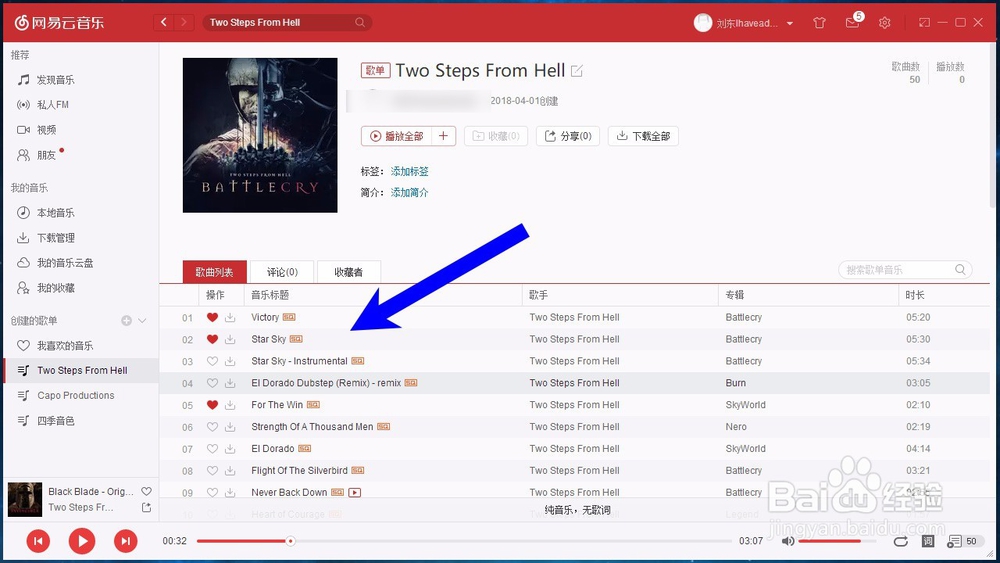
Task: Download the song For The Win
Action: 230,405
